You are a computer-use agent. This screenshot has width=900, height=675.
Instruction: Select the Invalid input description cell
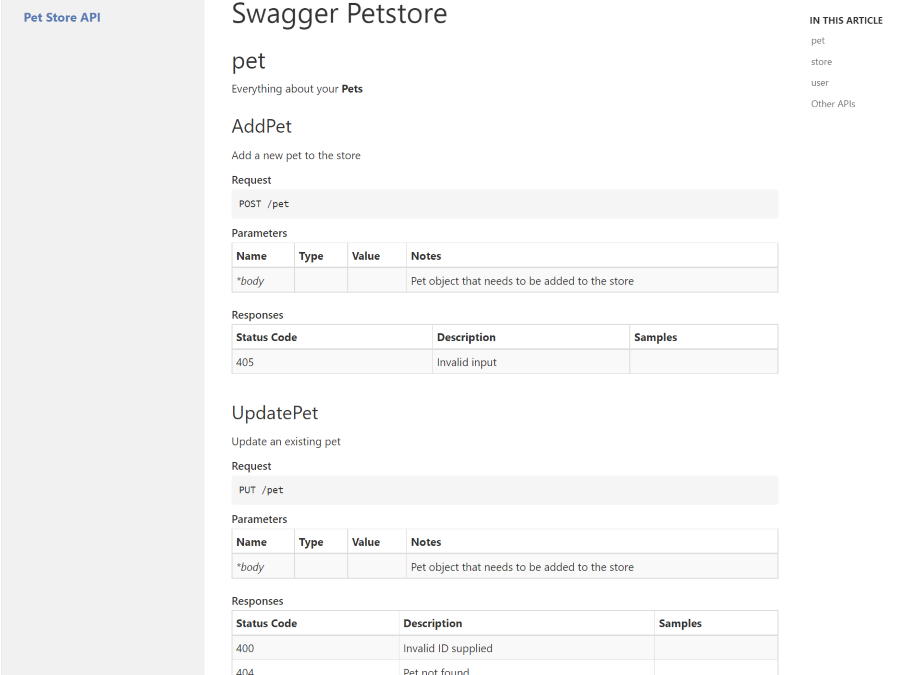[466, 362]
